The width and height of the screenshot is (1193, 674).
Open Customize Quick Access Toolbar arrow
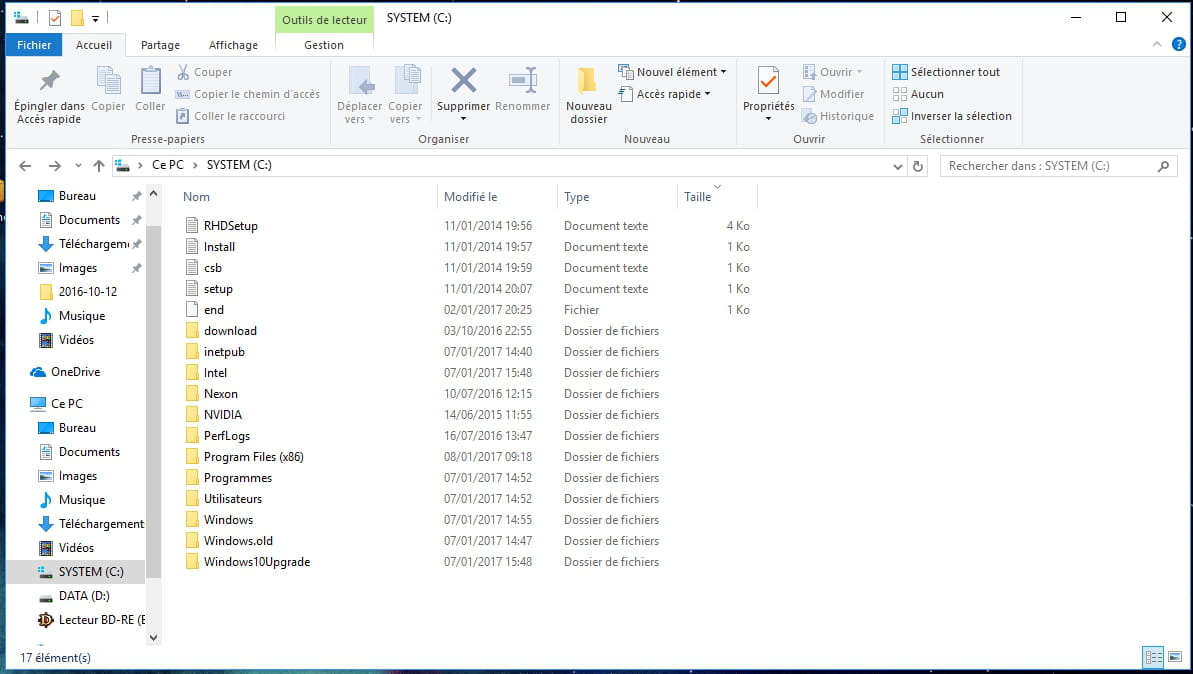coord(95,18)
